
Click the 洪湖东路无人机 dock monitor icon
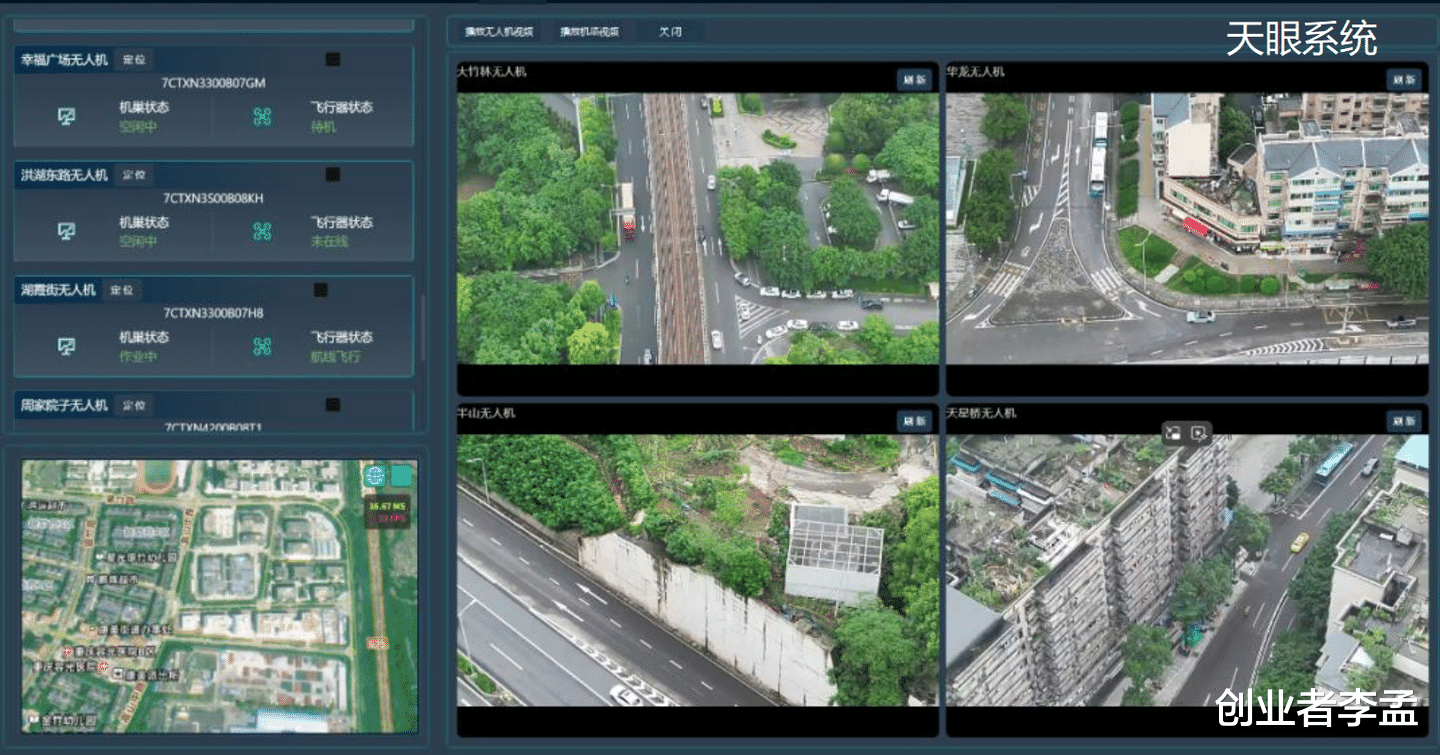pyautogui.click(x=66, y=232)
